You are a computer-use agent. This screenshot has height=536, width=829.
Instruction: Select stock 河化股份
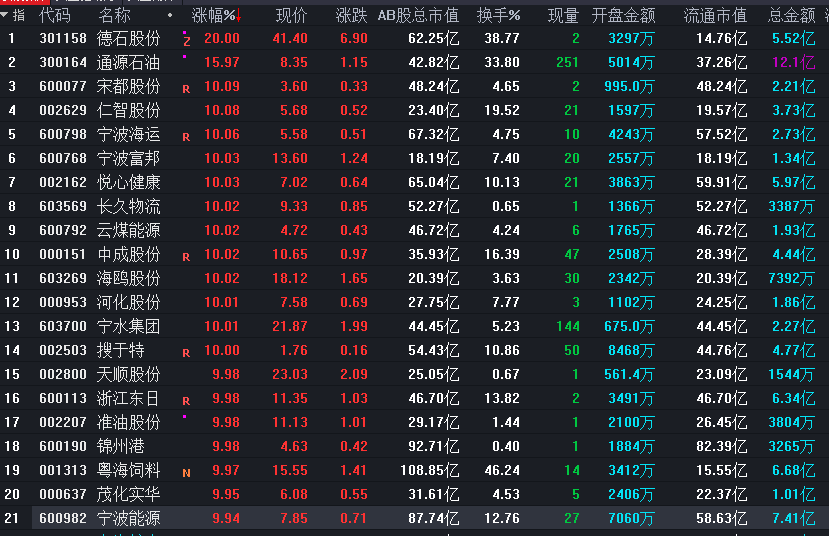128,302
